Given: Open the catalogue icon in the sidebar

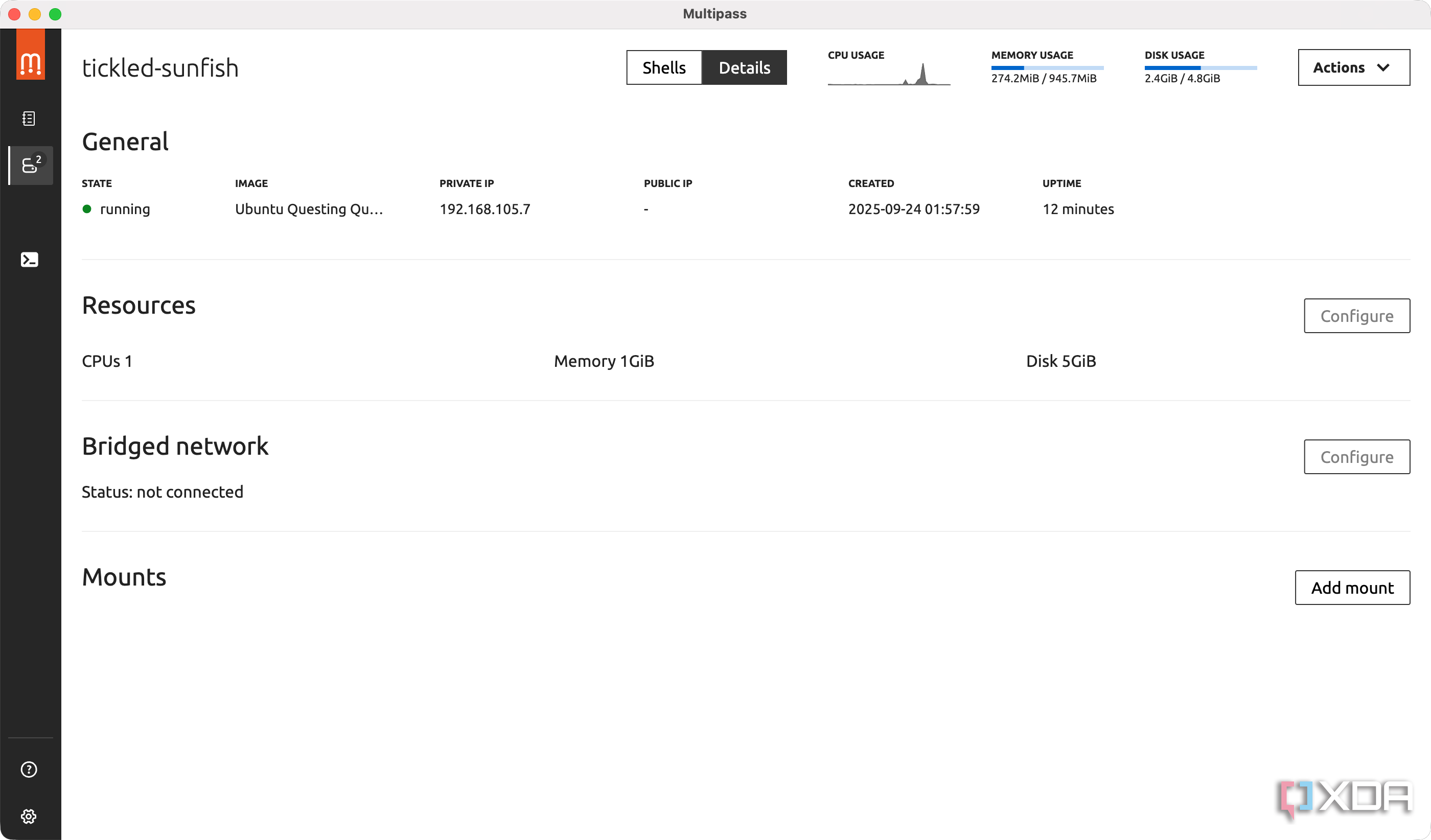Looking at the screenshot, I should (x=29, y=119).
